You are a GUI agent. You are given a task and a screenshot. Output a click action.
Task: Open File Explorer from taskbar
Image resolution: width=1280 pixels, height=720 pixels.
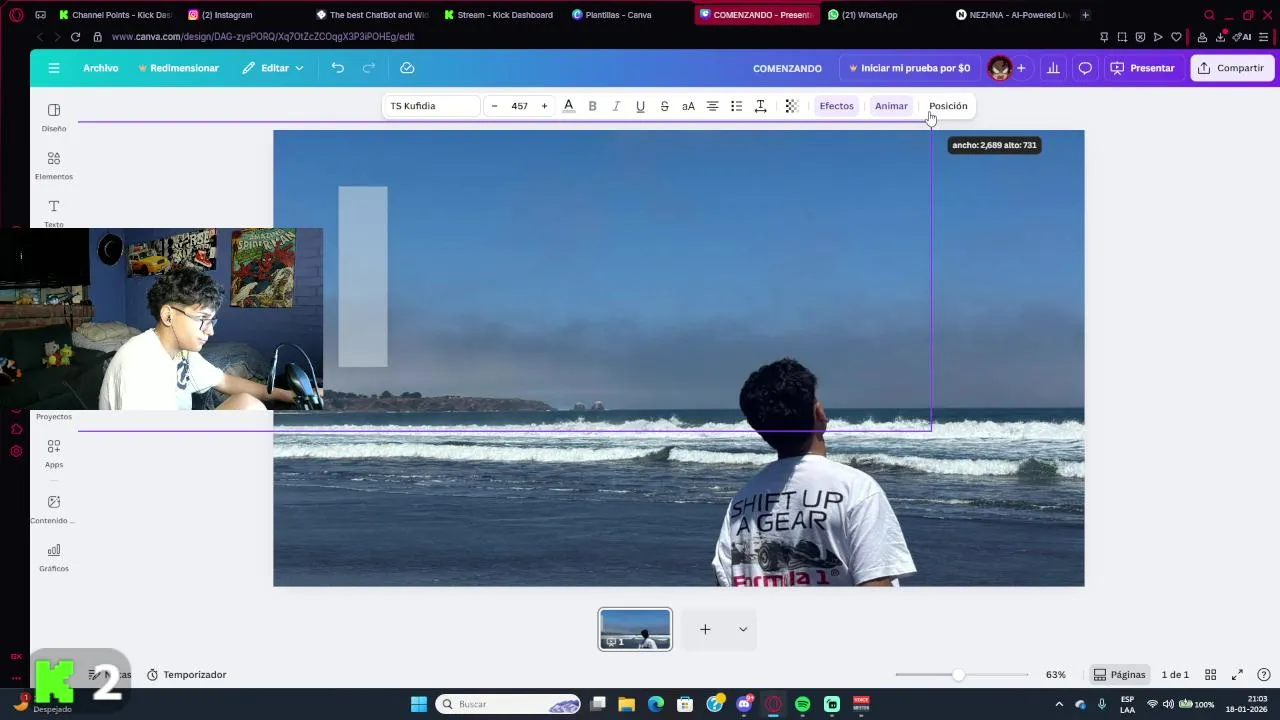click(x=626, y=704)
